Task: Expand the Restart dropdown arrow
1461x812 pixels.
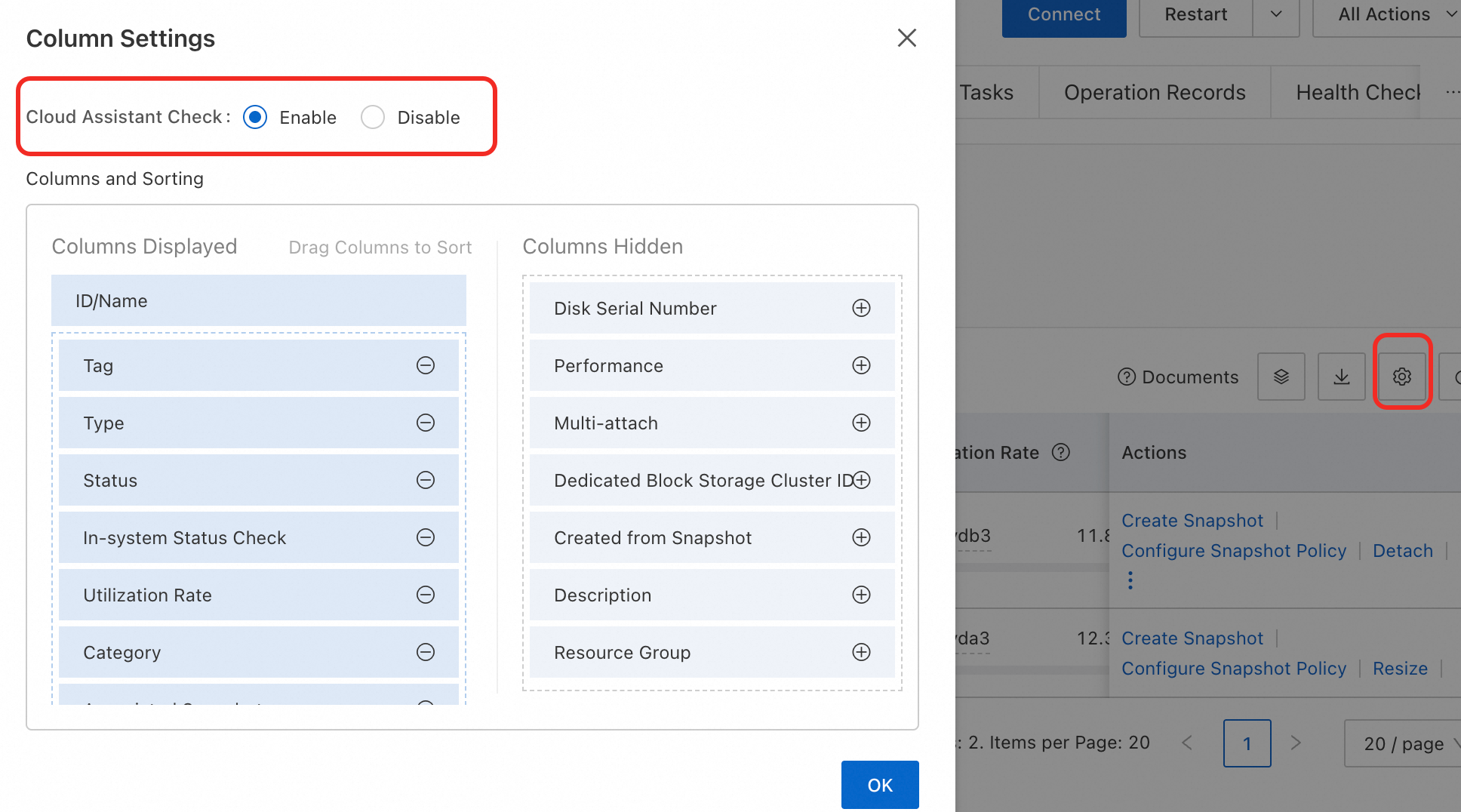Action: [x=1276, y=14]
